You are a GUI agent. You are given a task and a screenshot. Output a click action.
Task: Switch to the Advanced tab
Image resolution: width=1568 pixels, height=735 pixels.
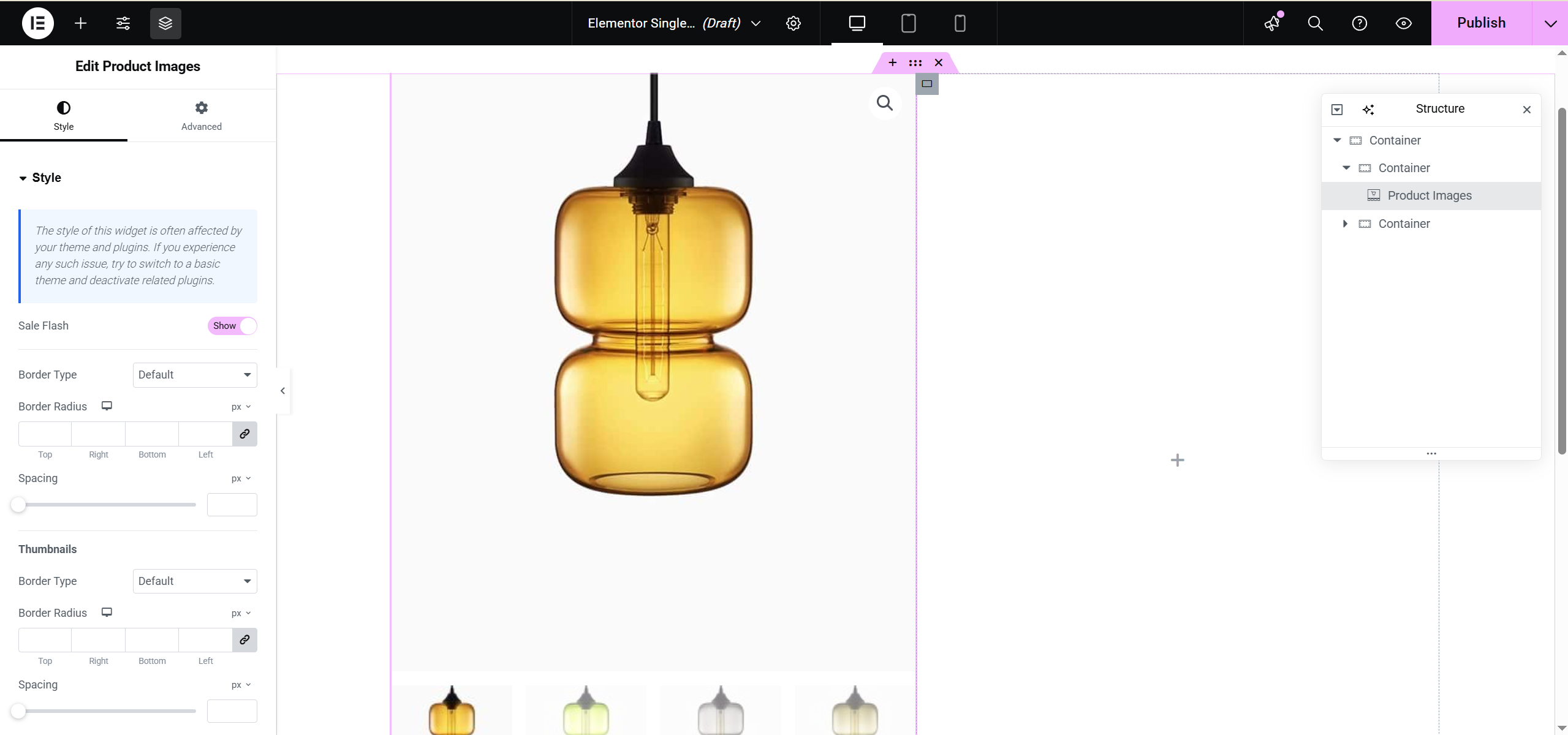pyautogui.click(x=201, y=115)
